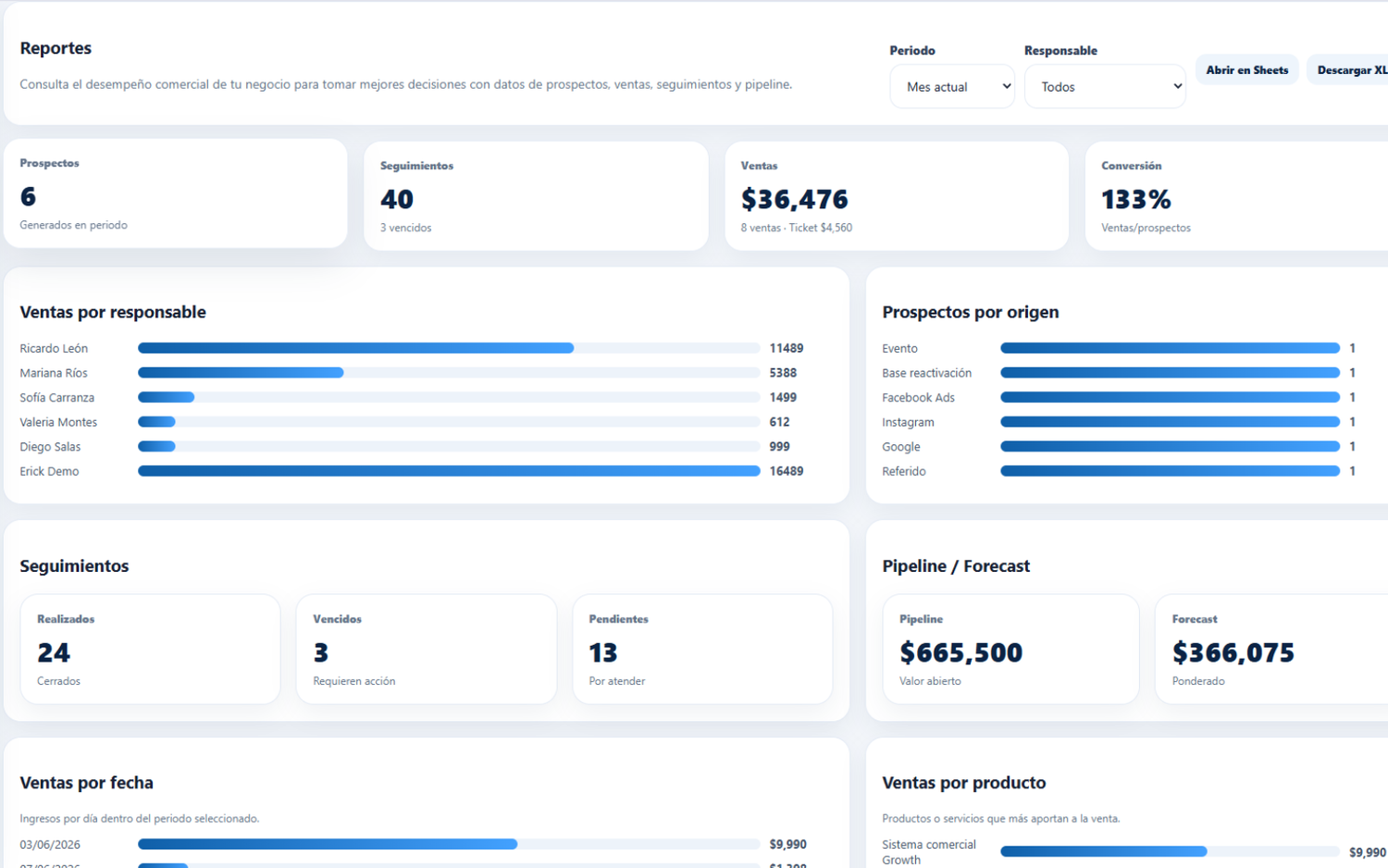Click the value 11489
1388x868 pixels.
(x=787, y=348)
